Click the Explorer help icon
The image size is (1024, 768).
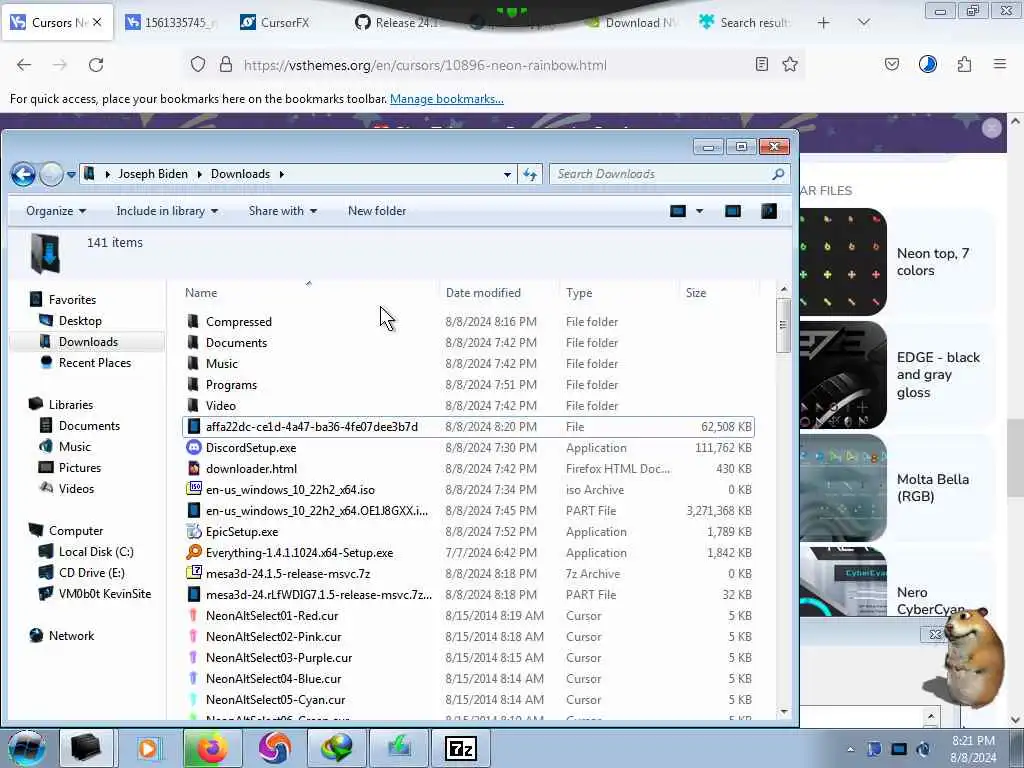pyautogui.click(x=769, y=211)
